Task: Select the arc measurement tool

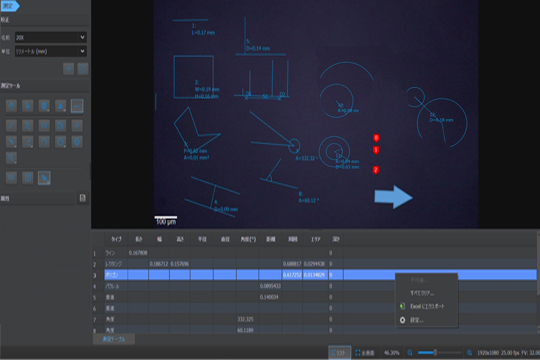Action: coord(44,141)
